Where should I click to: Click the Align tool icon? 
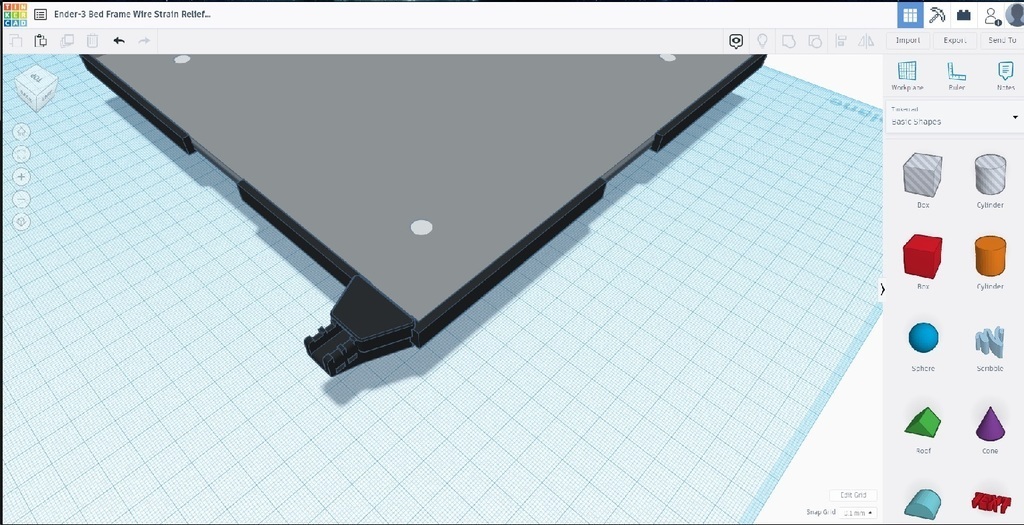(x=841, y=41)
